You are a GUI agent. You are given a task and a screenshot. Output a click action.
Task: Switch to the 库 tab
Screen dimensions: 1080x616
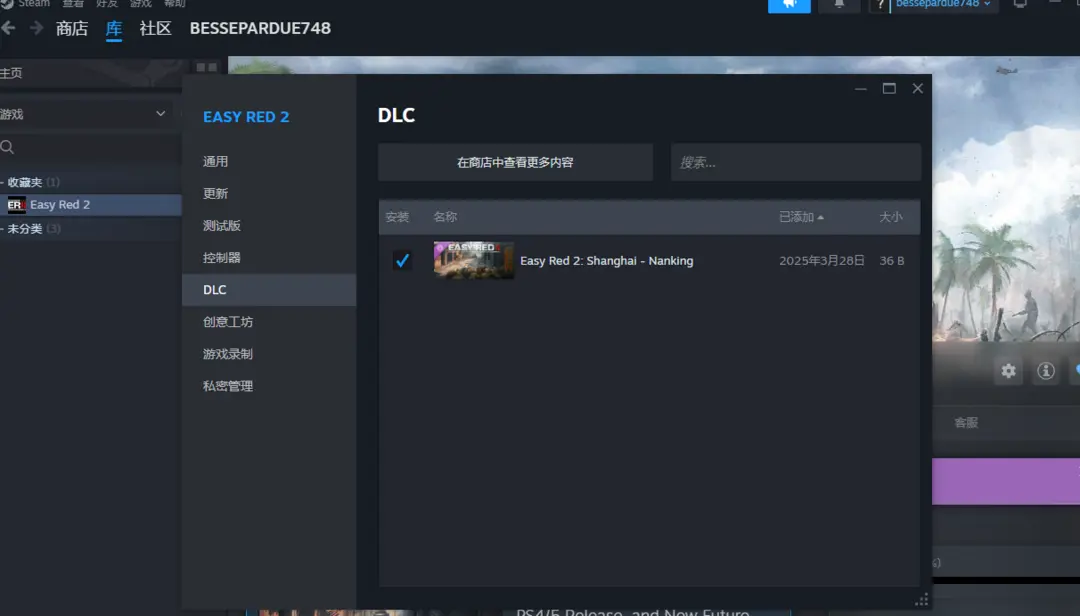(114, 28)
